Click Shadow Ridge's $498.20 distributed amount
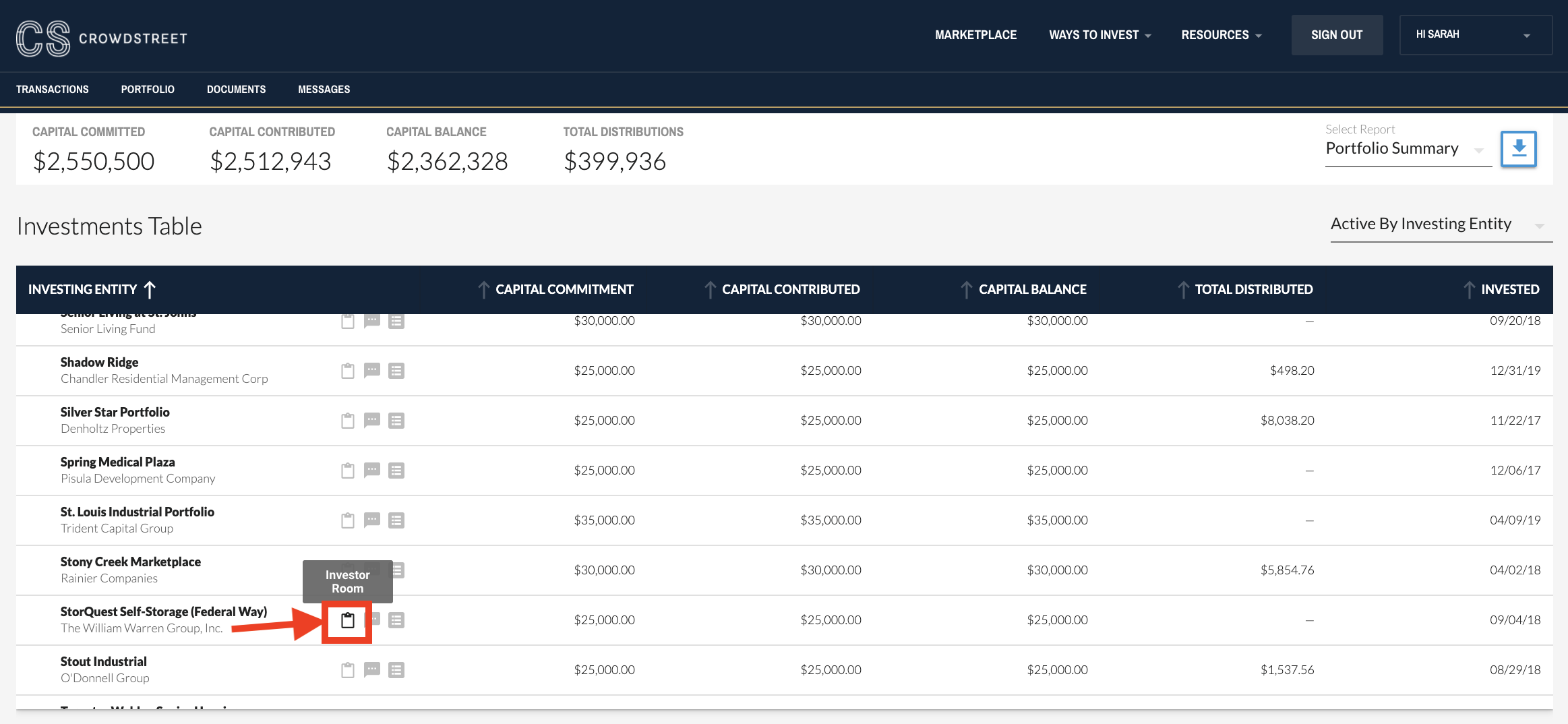 click(x=1292, y=371)
